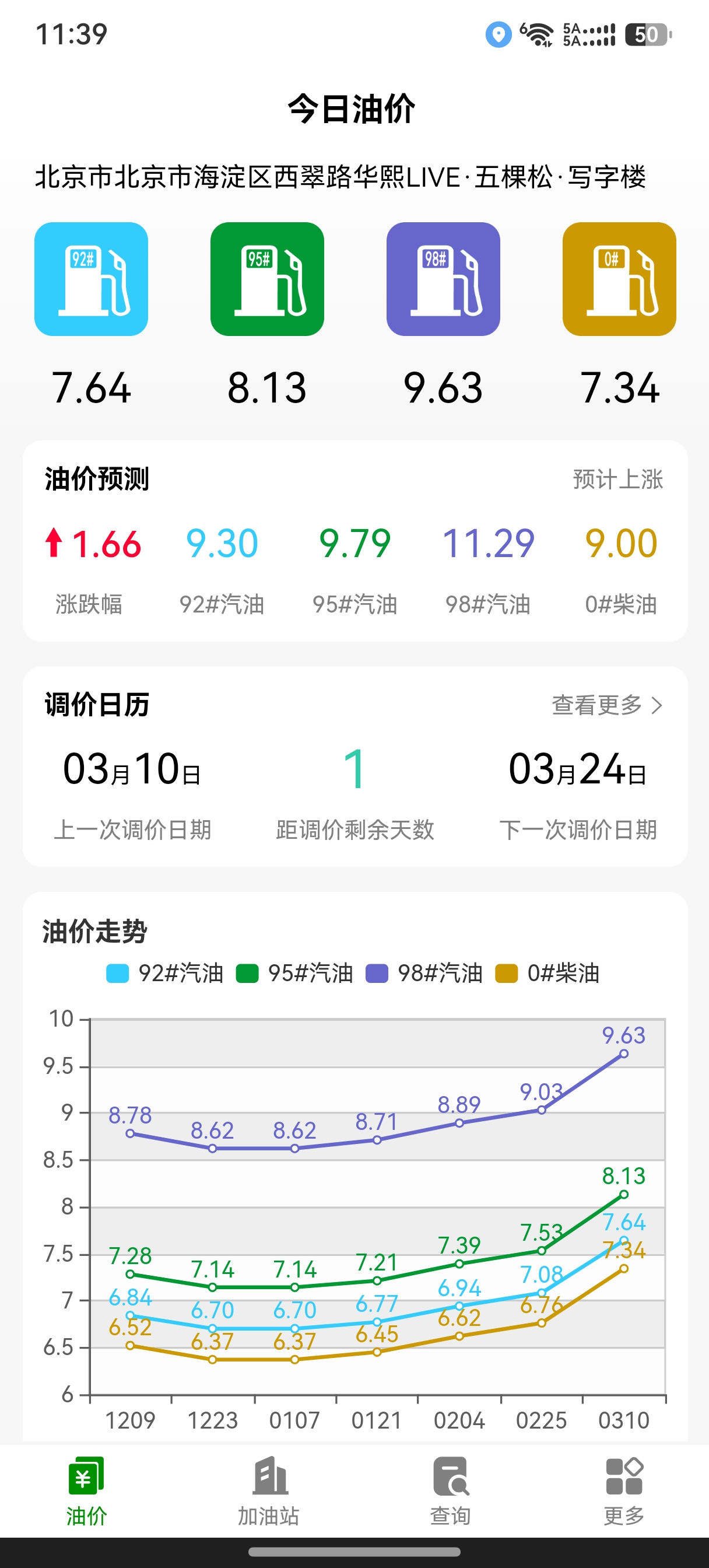Viewport: 709px width, 1568px height.
Task: Open the 加油站 gas station tab
Action: pos(269,1490)
